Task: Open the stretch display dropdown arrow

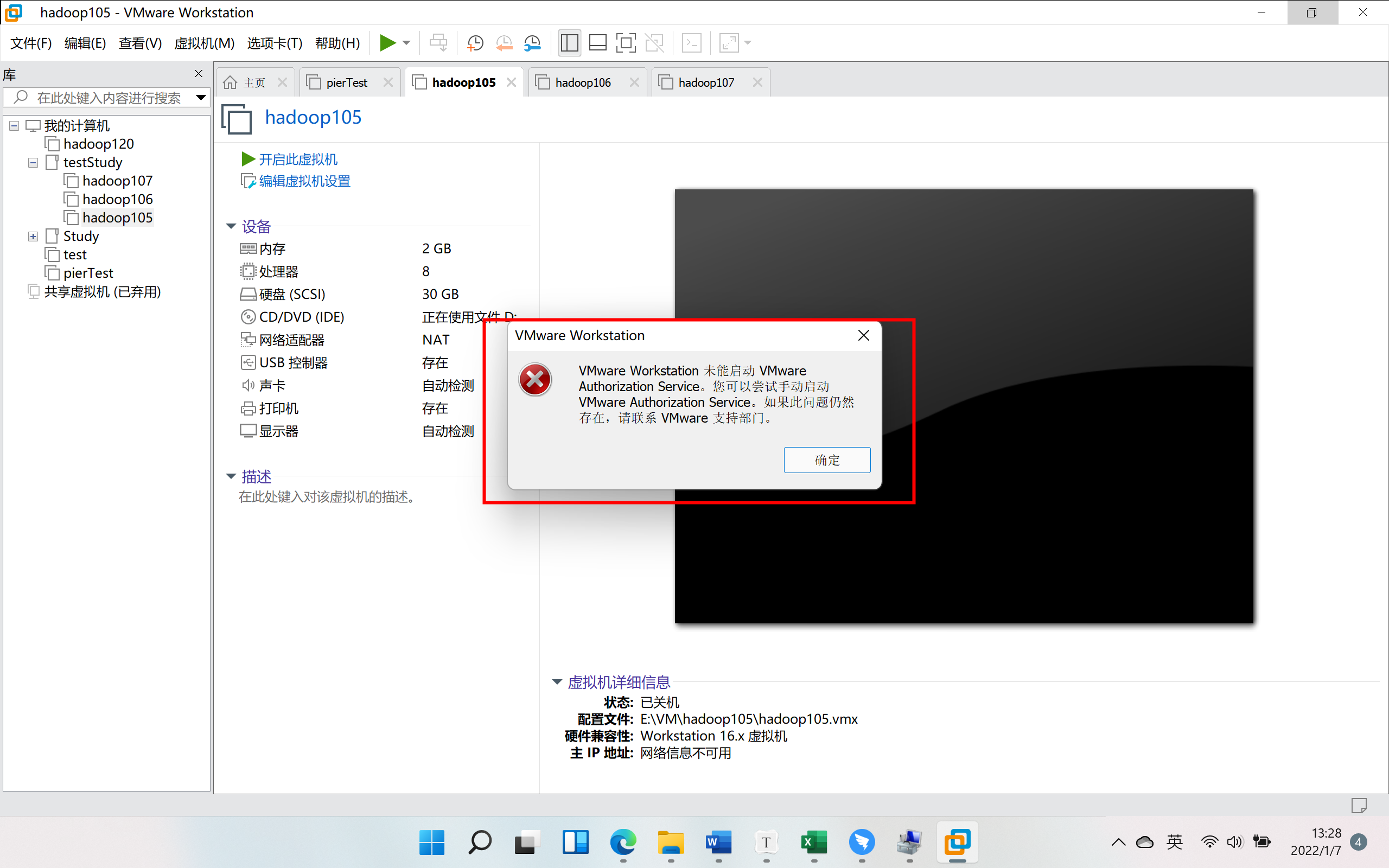Action: coord(747,43)
